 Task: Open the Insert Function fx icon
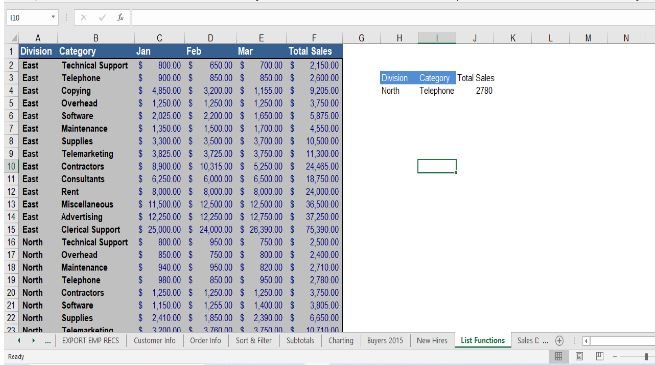click(x=120, y=18)
